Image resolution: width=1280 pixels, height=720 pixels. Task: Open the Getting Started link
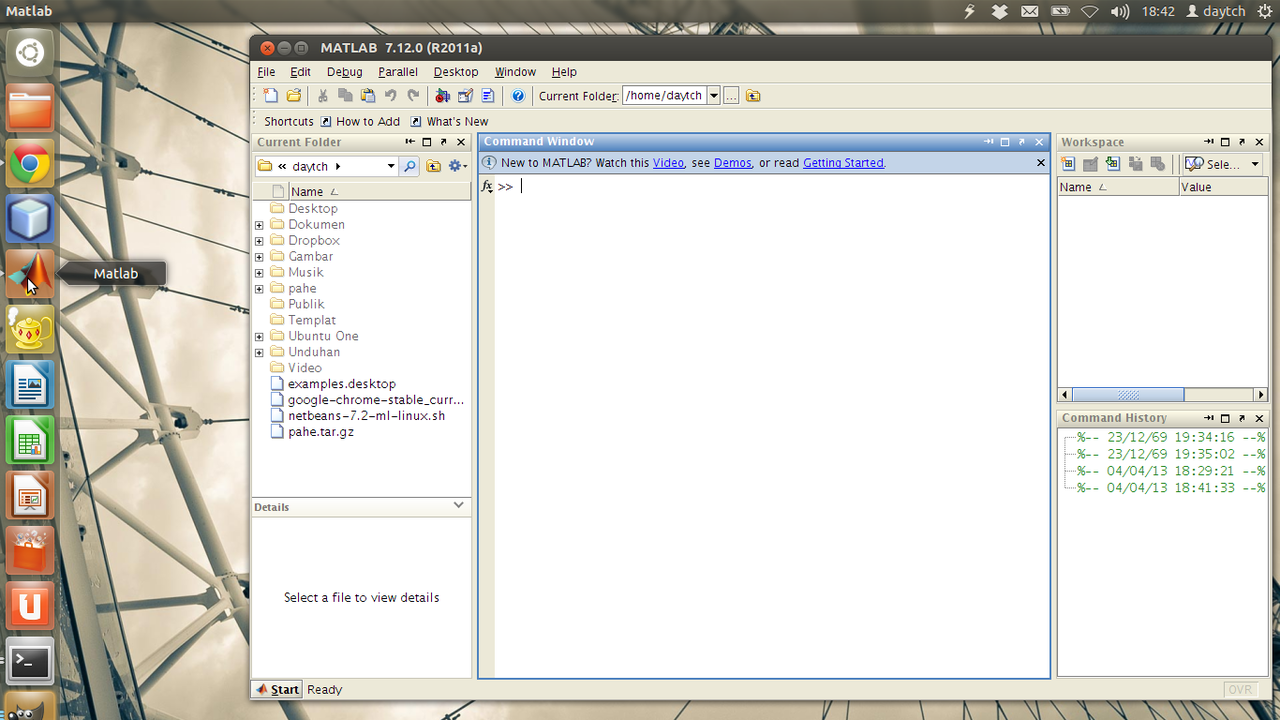(x=843, y=163)
